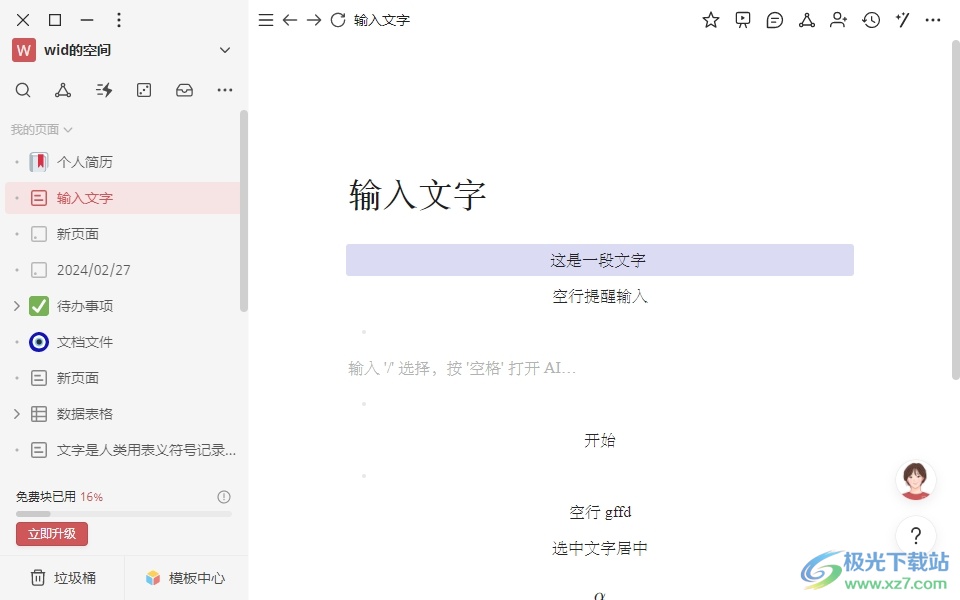Expand the workspace switcher chevron
Image resolution: width=960 pixels, height=600 pixels.
tap(225, 50)
